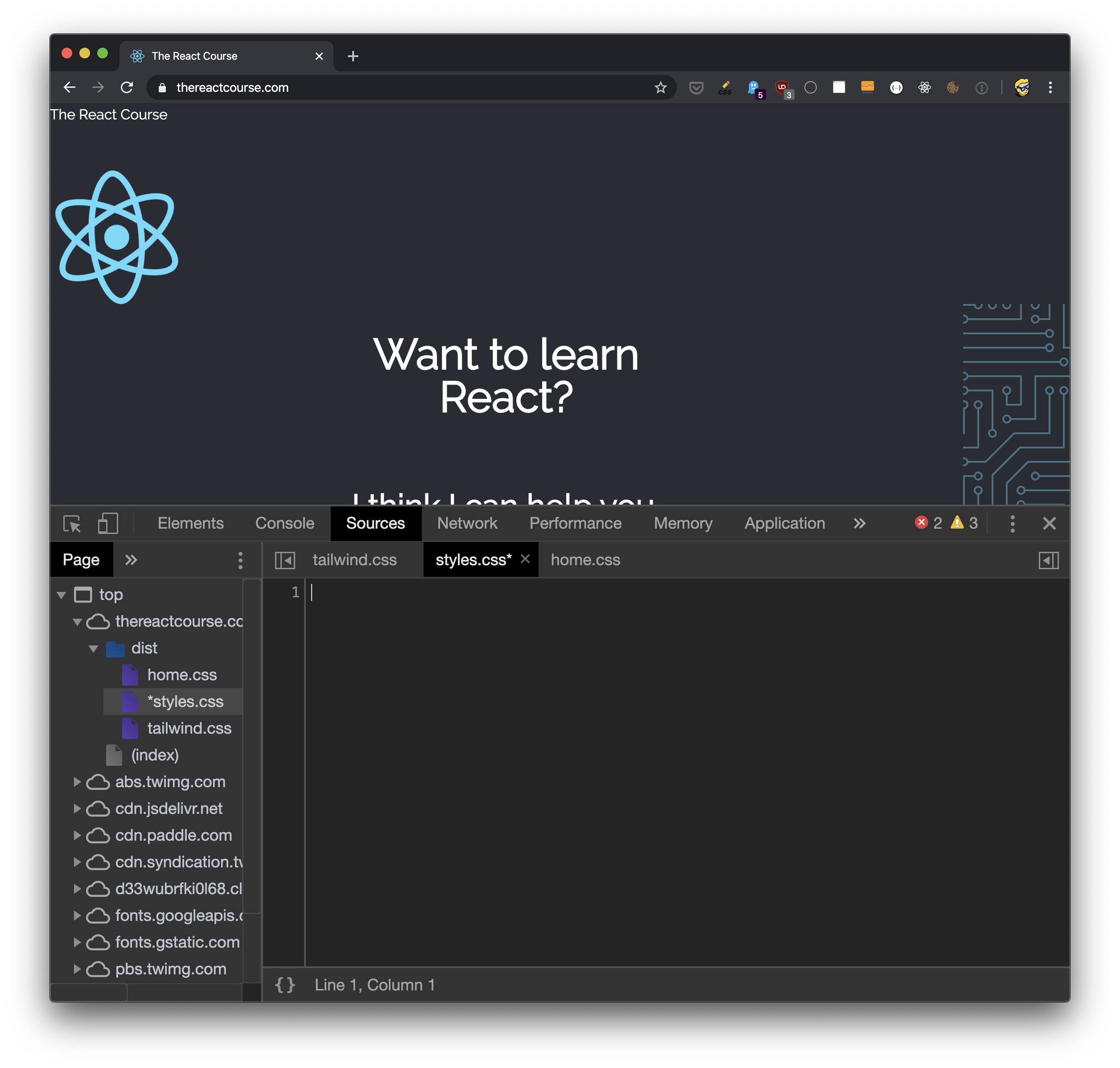
Task: Click the inspect element picker icon
Action: click(x=72, y=523)
